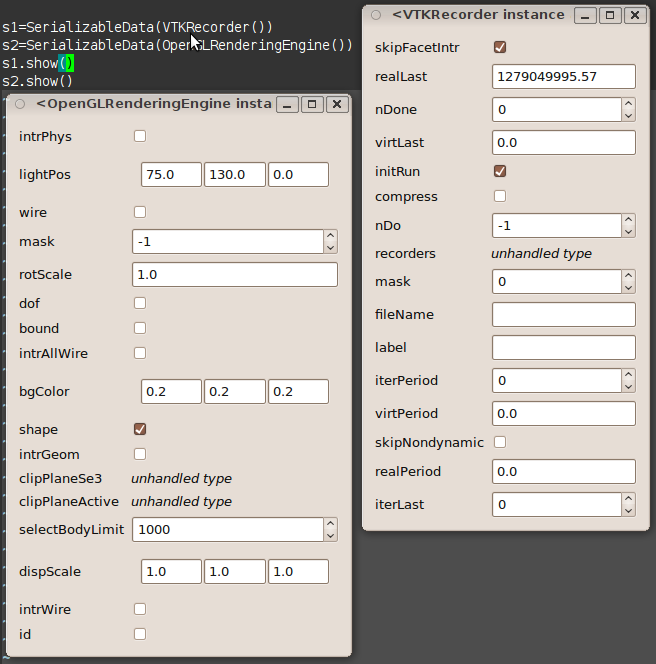
Task: Click the fileName text field
Action: click(x=564, y=314)
